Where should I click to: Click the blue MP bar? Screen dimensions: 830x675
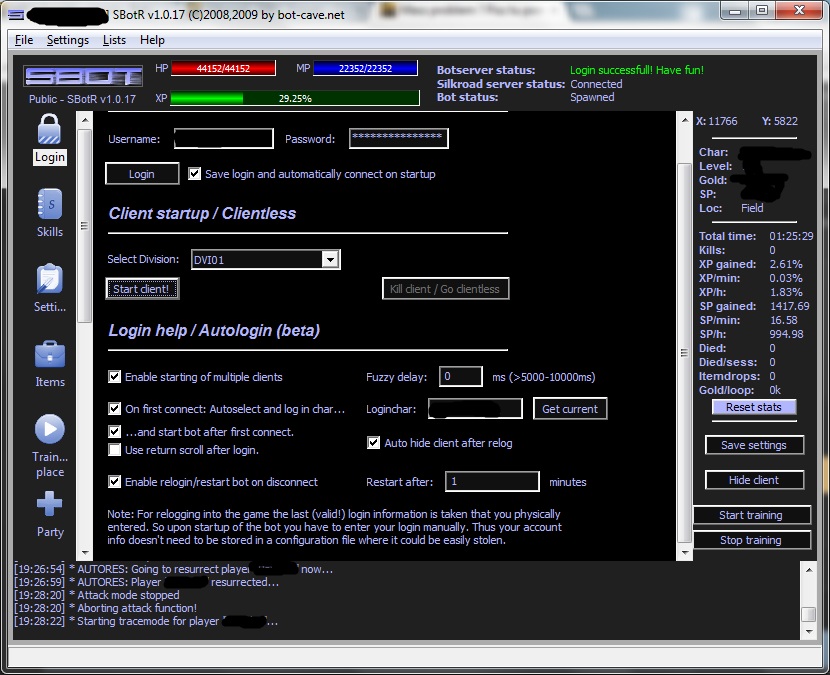coord(365,68)
